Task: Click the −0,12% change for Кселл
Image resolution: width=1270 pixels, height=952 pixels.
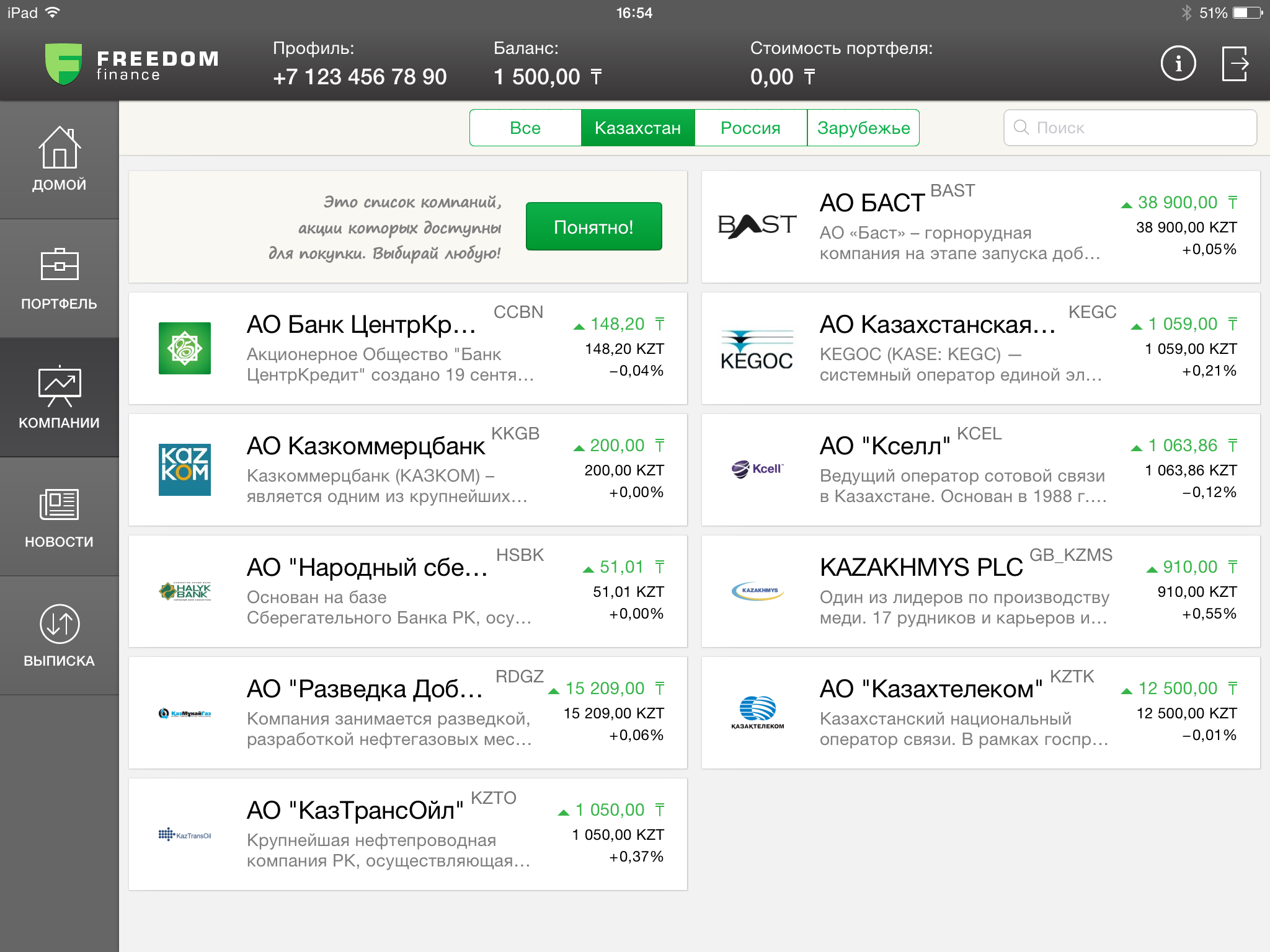Action: (1209, 492)
